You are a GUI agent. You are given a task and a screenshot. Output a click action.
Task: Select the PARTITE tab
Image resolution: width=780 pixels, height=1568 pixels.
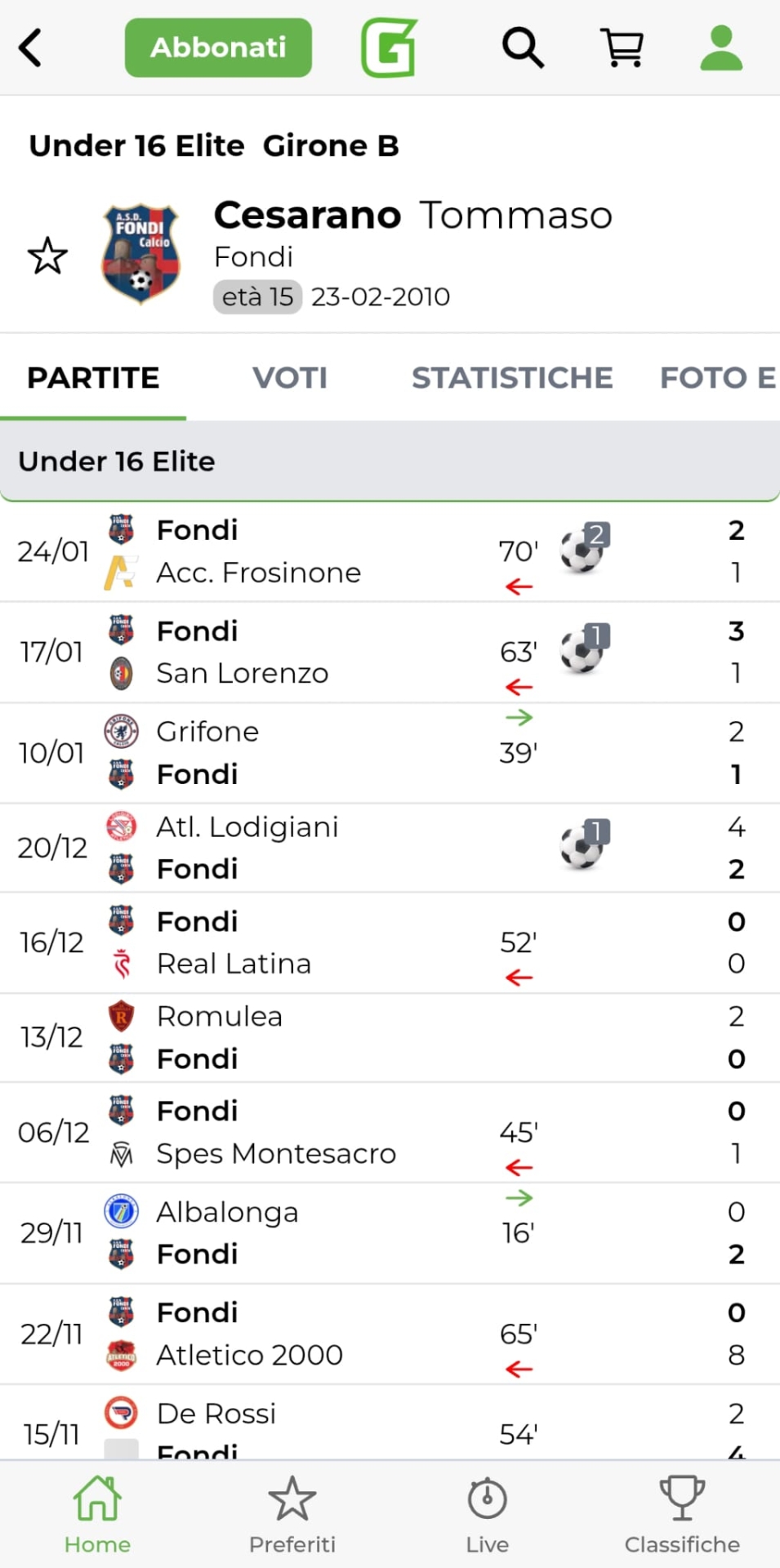point(93,378)
